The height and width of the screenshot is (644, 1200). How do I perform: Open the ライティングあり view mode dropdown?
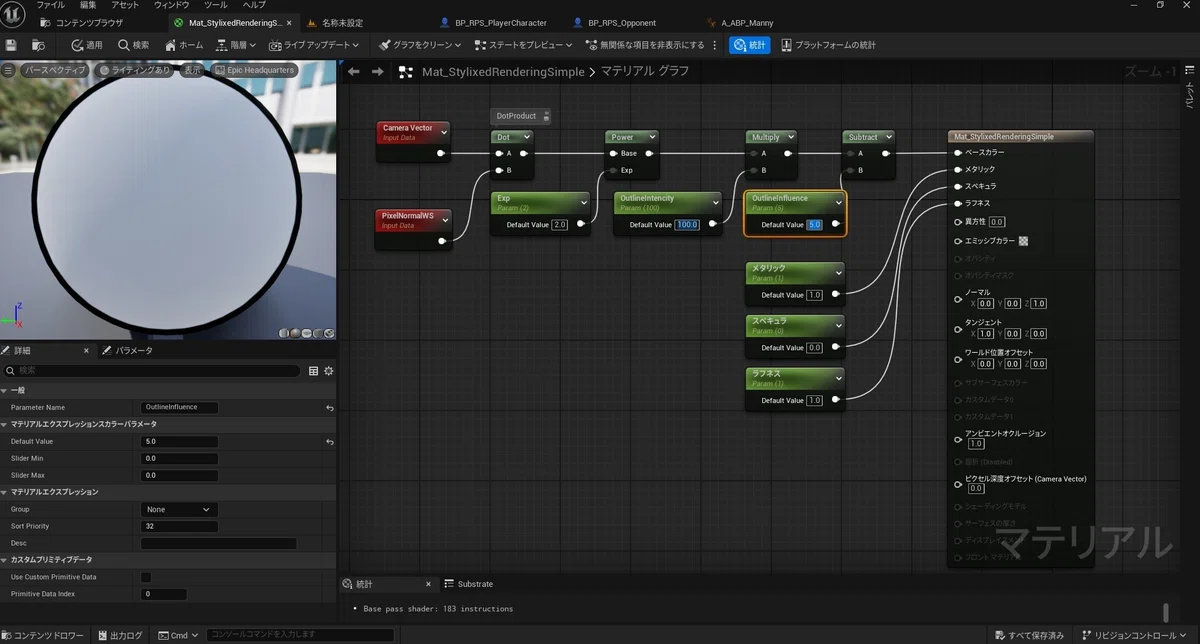(x=136, y=70)
